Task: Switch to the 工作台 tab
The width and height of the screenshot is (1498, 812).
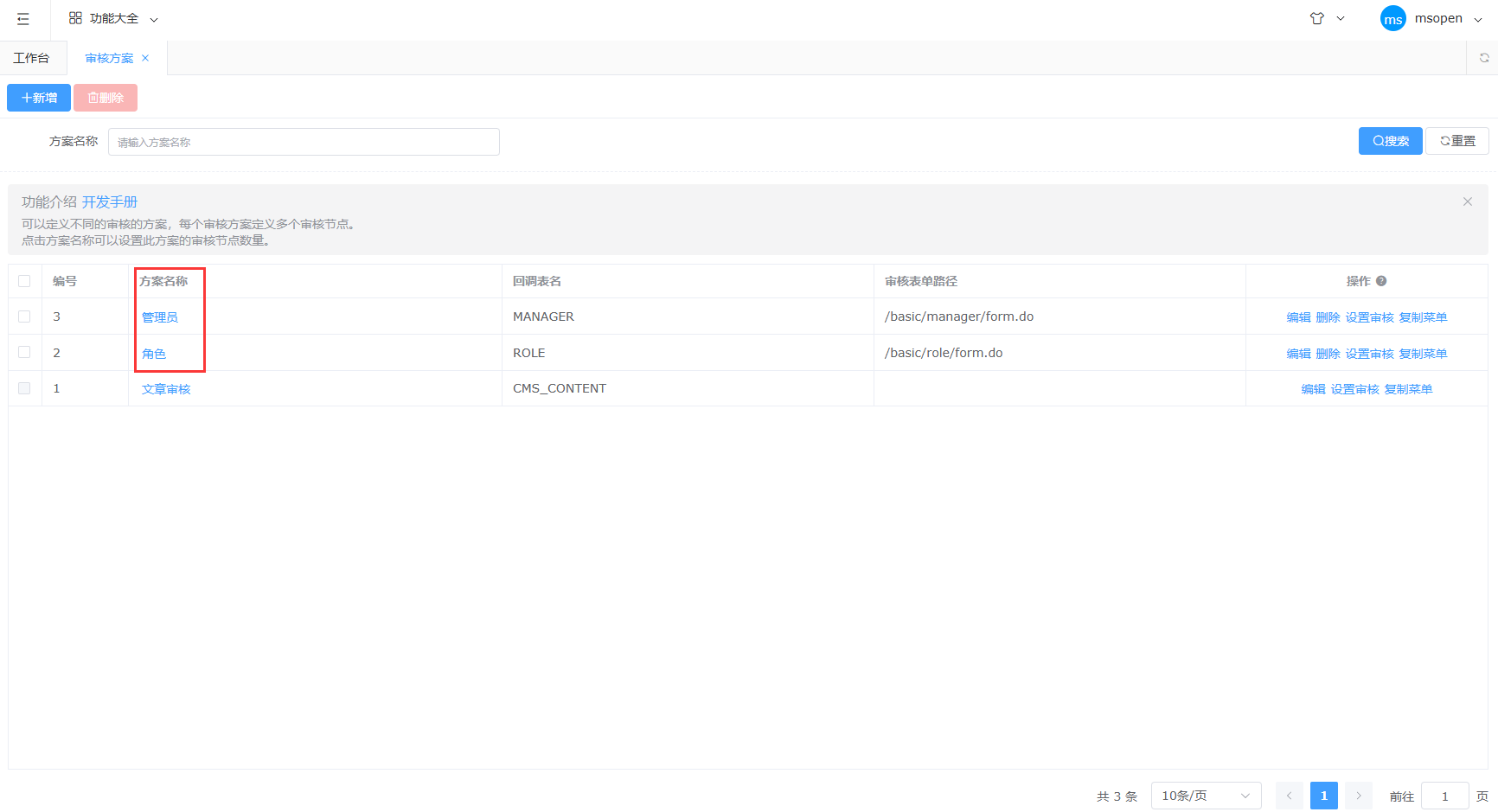Action: pos(31,58)
